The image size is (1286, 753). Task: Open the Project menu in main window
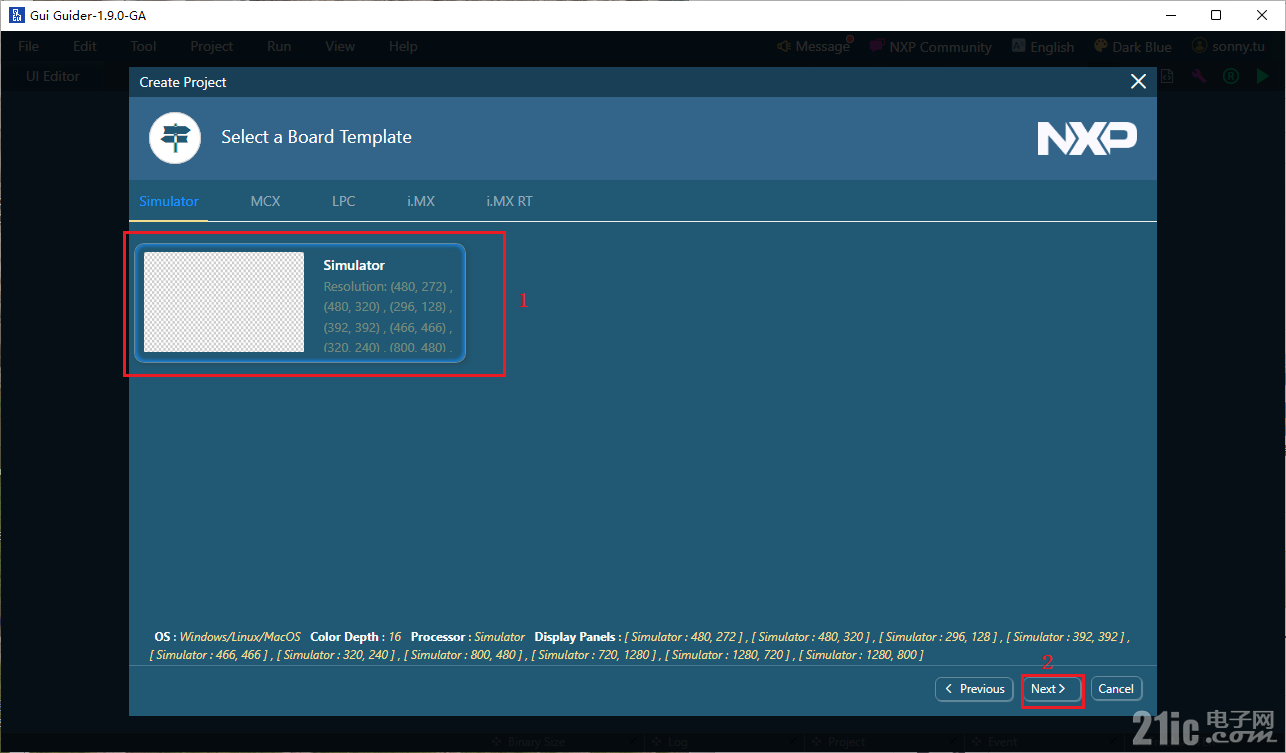pos(211,46)
